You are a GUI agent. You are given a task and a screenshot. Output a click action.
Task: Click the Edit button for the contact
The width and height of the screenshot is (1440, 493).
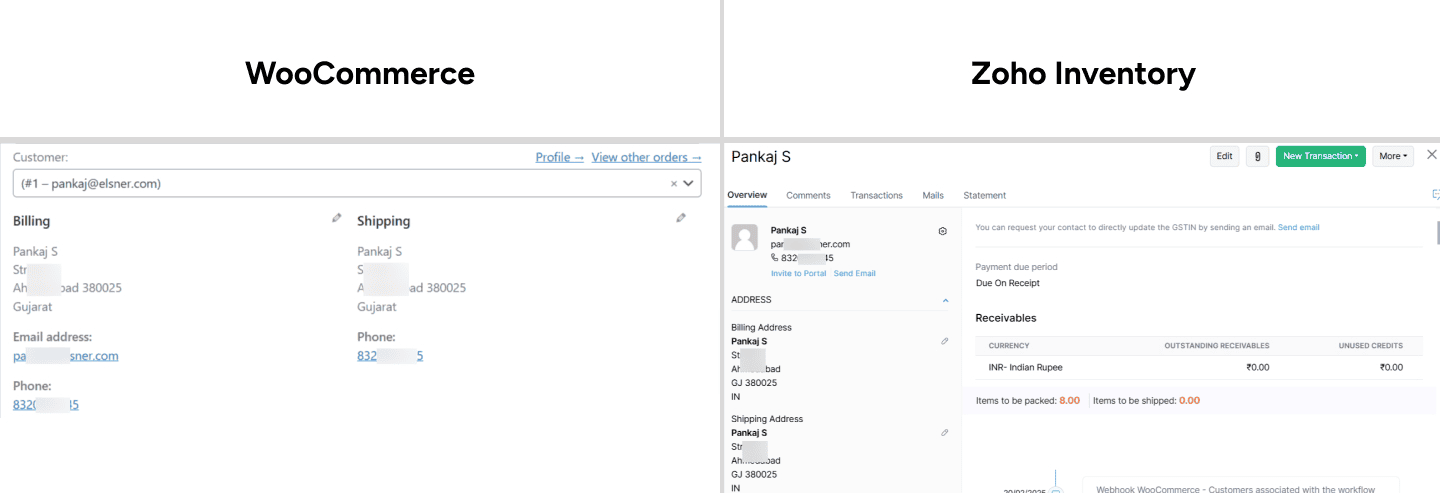pos(1224,156)
